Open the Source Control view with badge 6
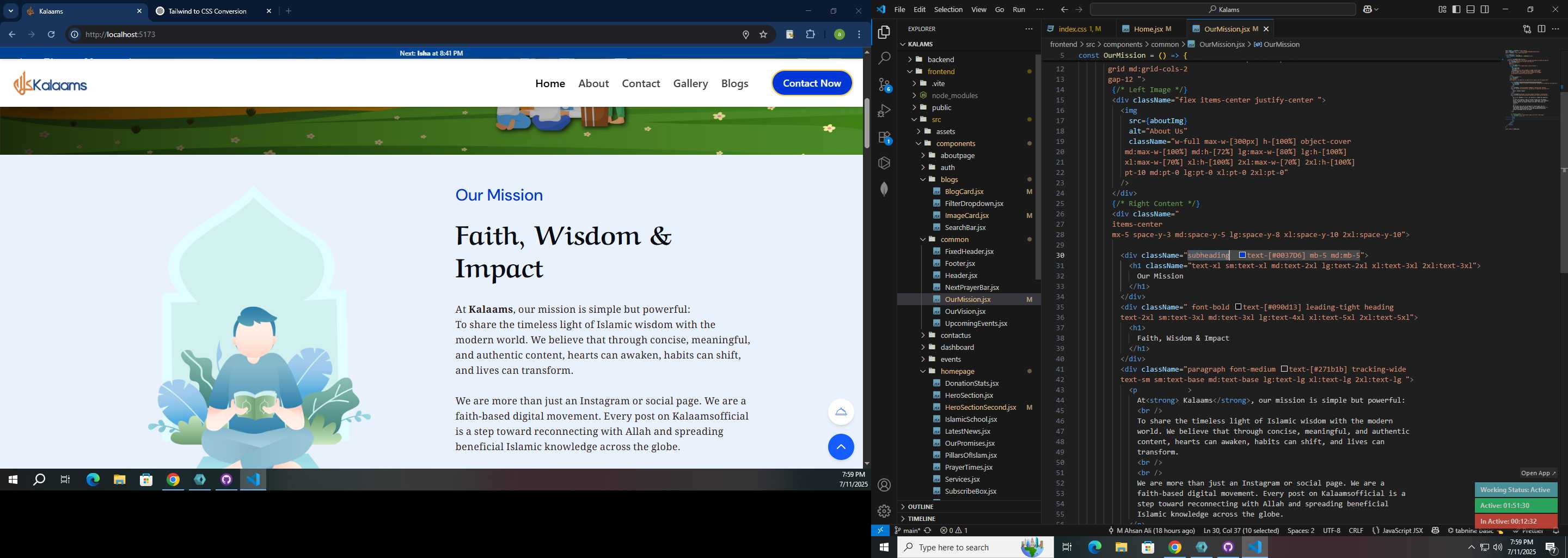 point(884,84)
